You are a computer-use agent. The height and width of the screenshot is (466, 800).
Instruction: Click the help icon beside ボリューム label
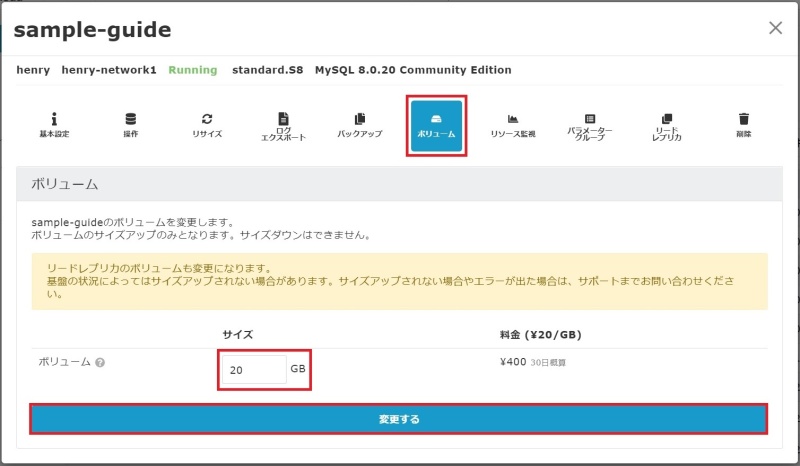100,362
